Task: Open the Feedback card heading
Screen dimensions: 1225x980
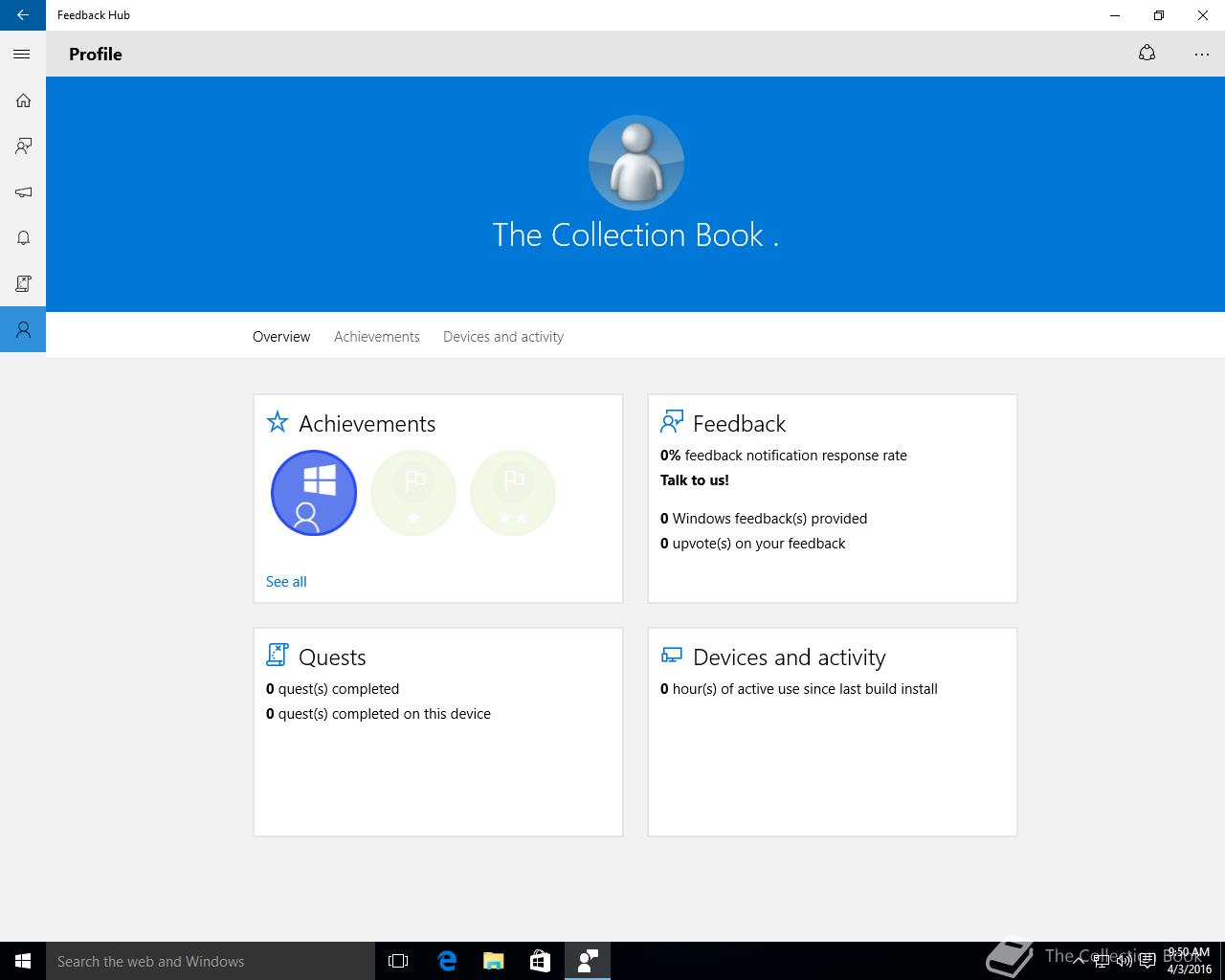Action: (739, 424)
